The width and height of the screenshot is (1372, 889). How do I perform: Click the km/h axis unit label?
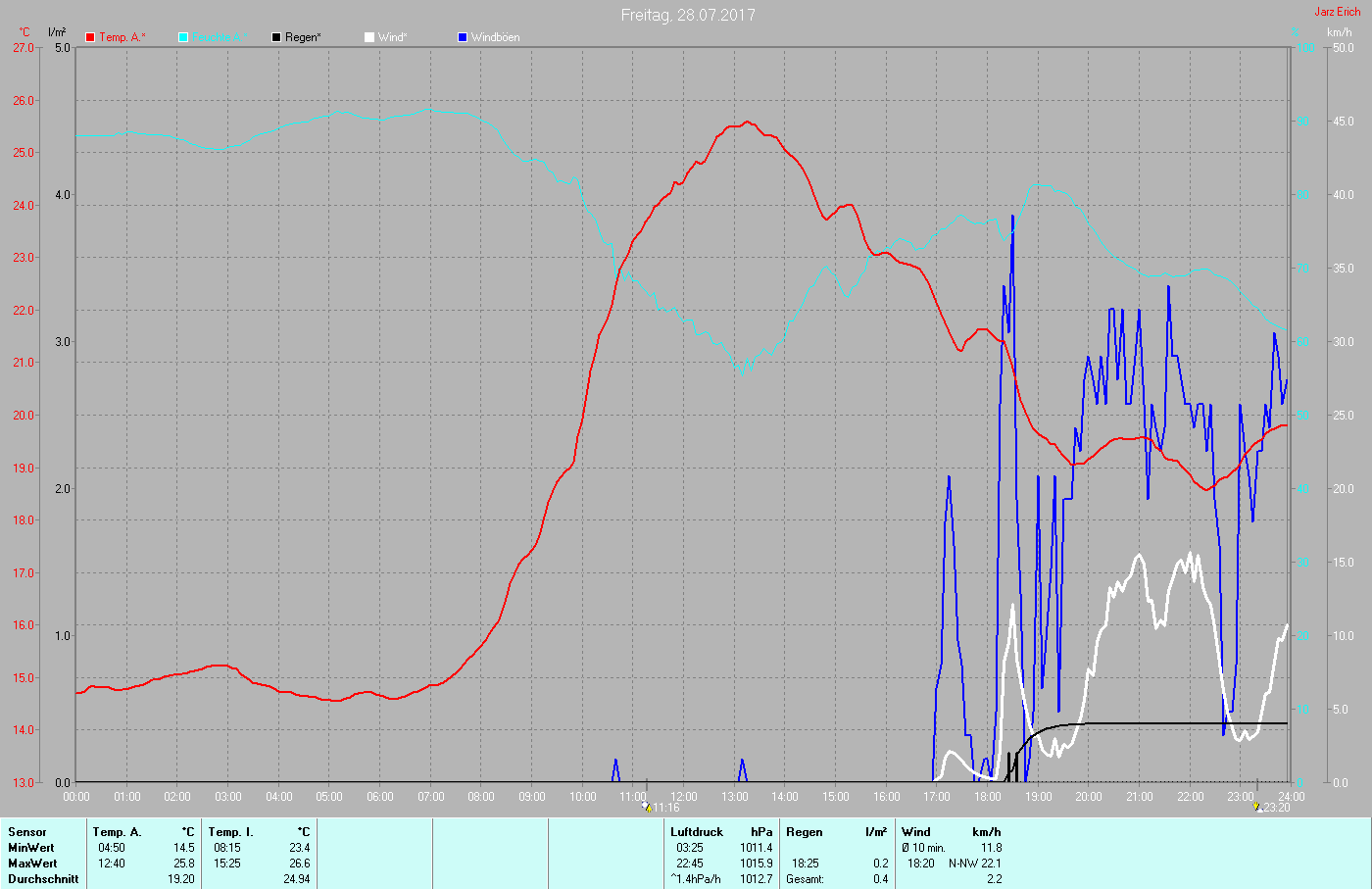point(1339,32)
